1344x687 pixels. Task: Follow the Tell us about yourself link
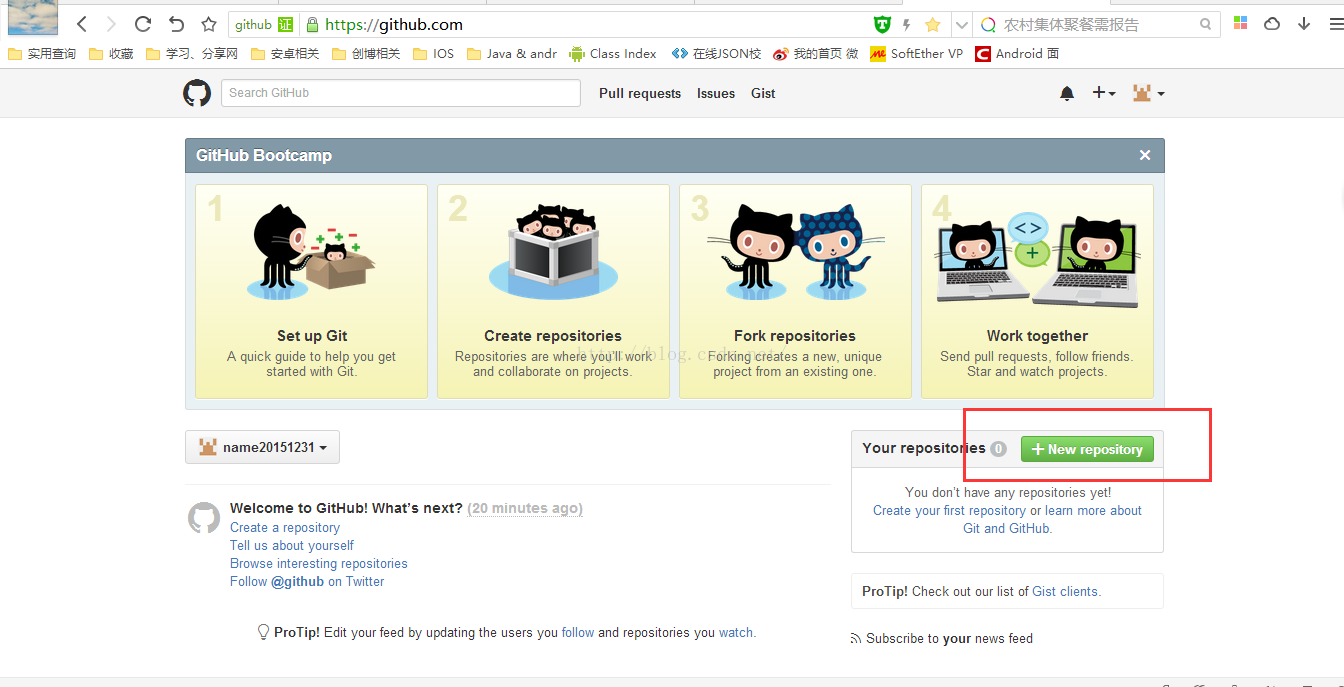292,545
